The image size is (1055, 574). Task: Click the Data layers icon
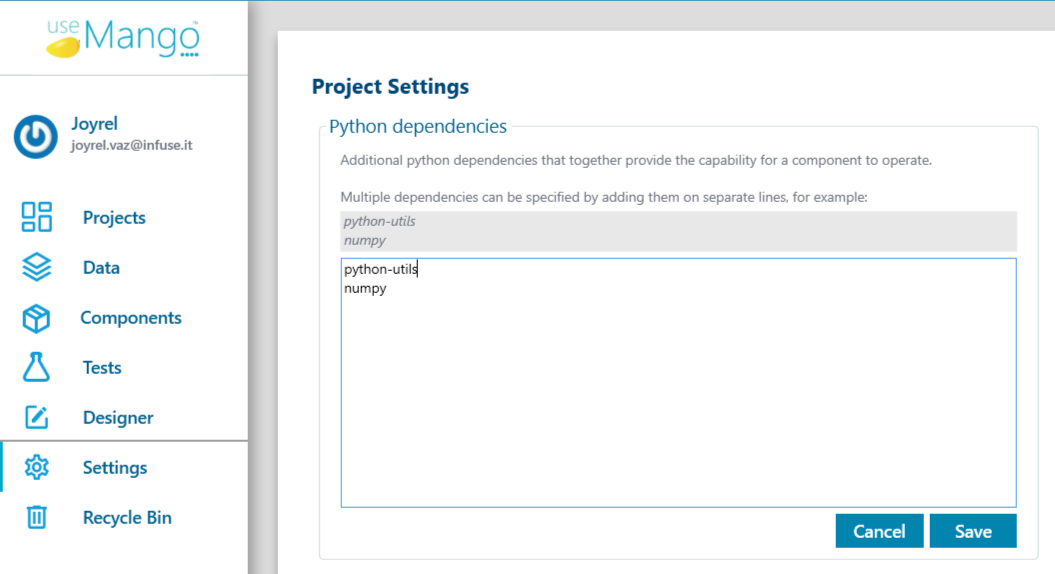(36, 267)
